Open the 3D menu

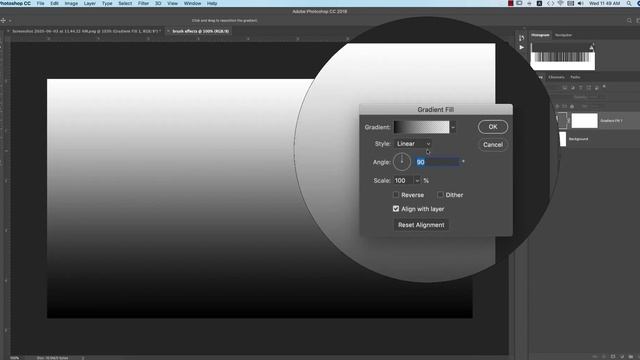click(x=158, y=3)
